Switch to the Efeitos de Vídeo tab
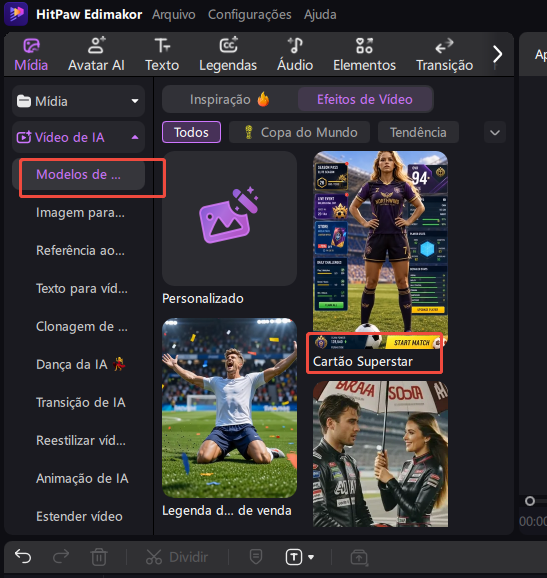 pyautogui.click(x=365, y=100)
